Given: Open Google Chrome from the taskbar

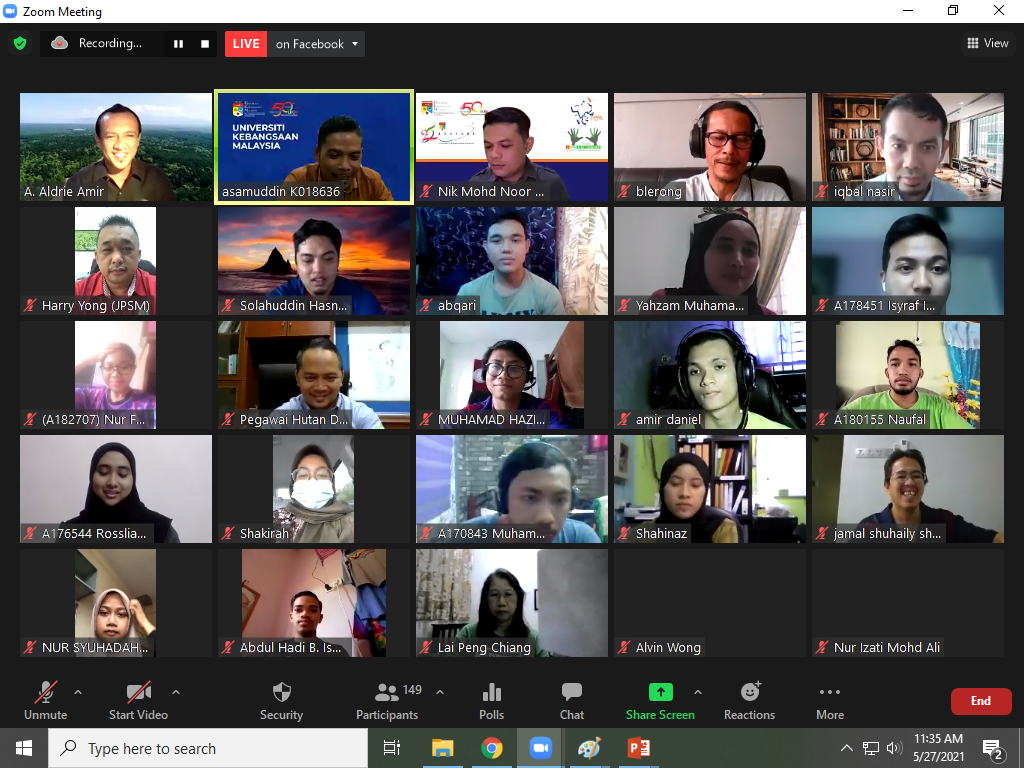Looking at the screenshot, I should pos(491,748).
